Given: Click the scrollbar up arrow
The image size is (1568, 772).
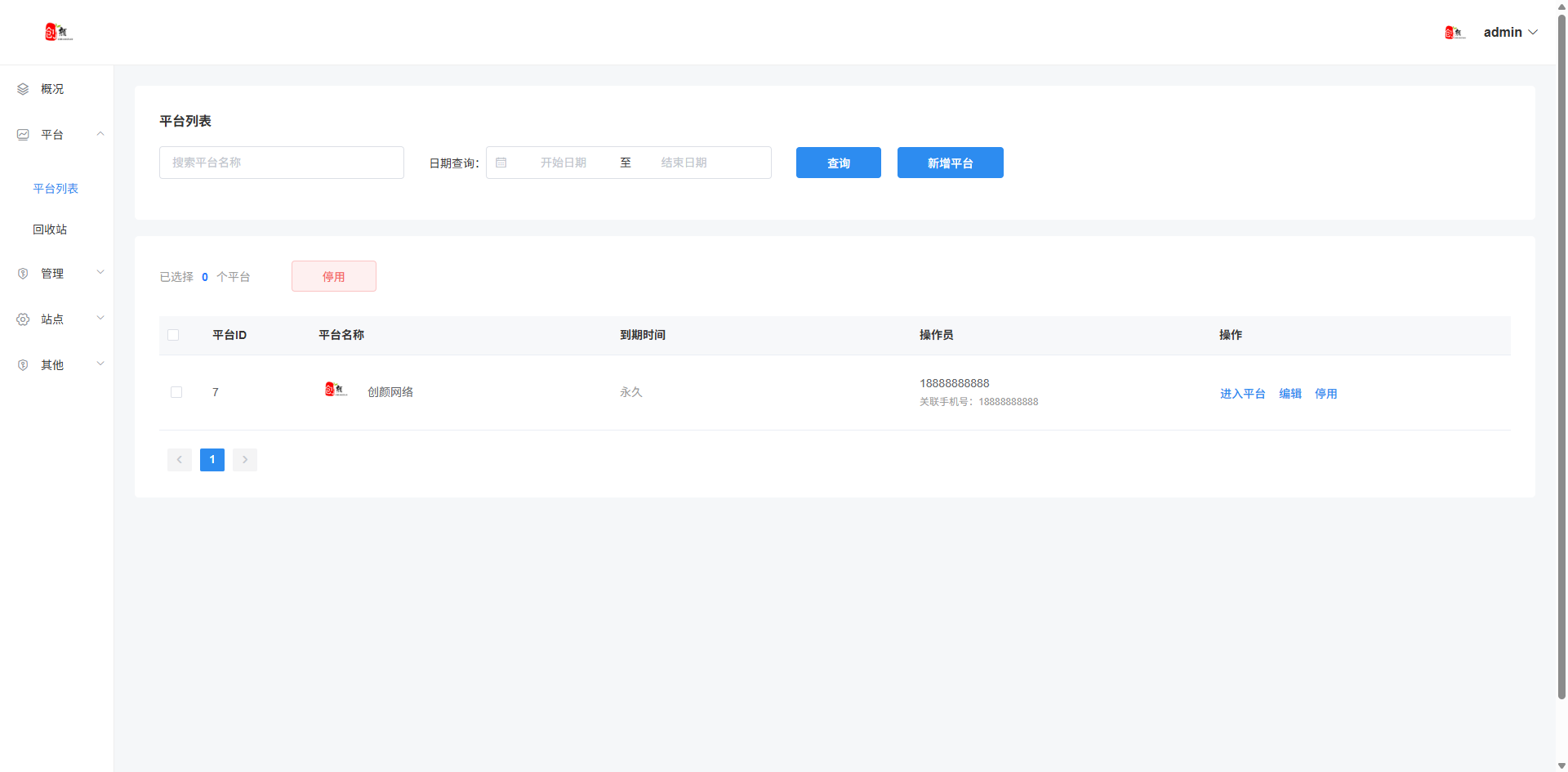Looking at the screenshot, I should [x=1561, y=6].
